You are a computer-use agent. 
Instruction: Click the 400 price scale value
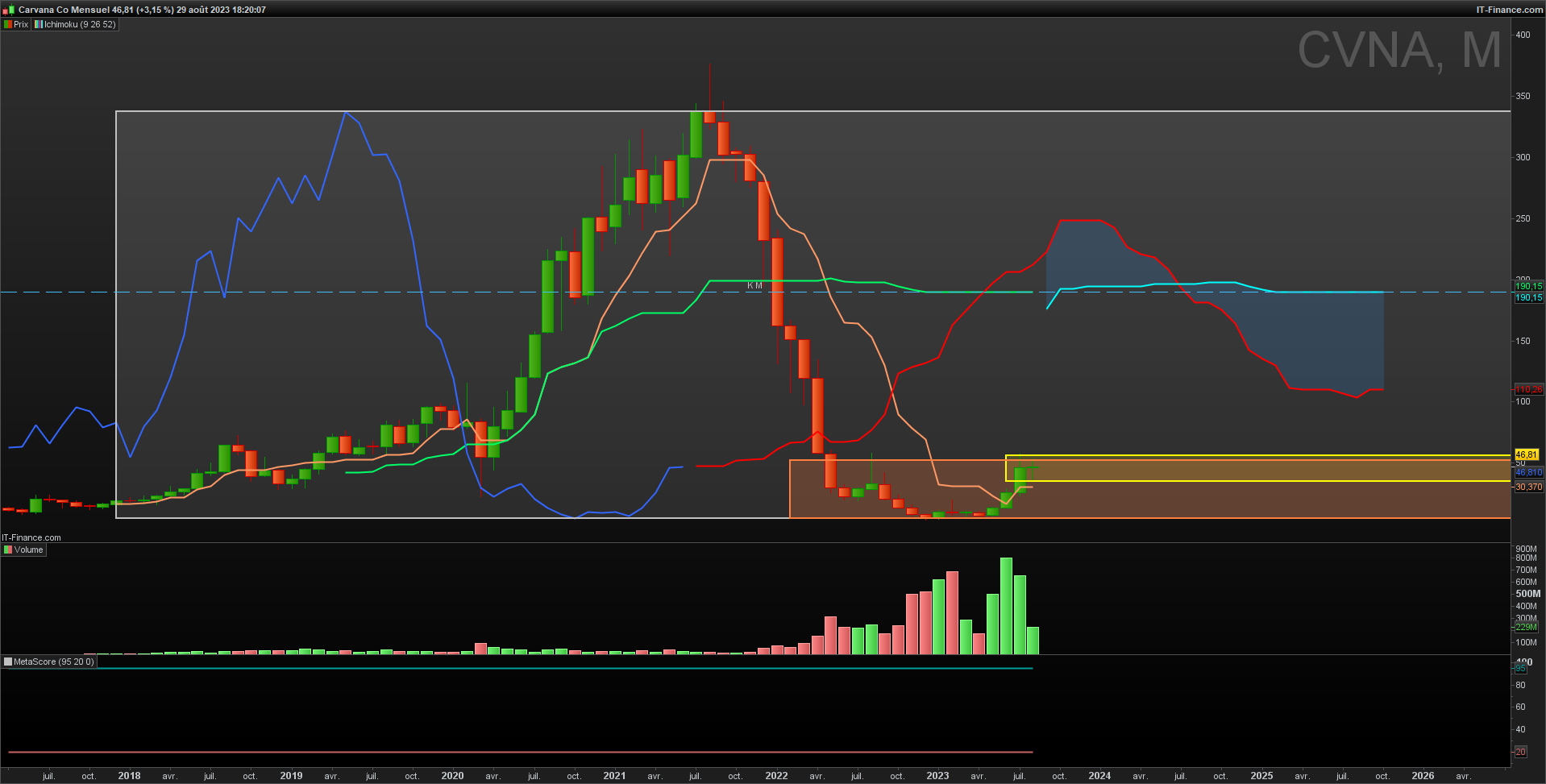pyautogui.click(x=1523, y=35)
